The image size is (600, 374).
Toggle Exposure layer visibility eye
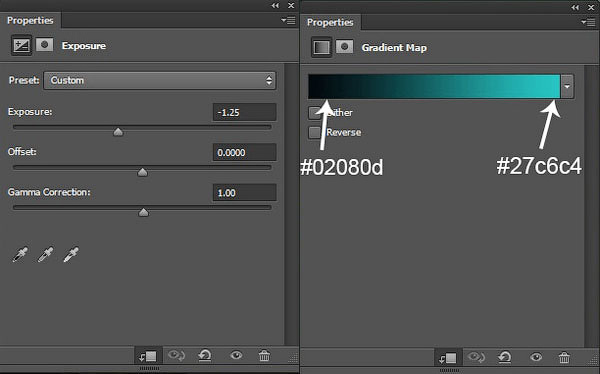[236, 356]
